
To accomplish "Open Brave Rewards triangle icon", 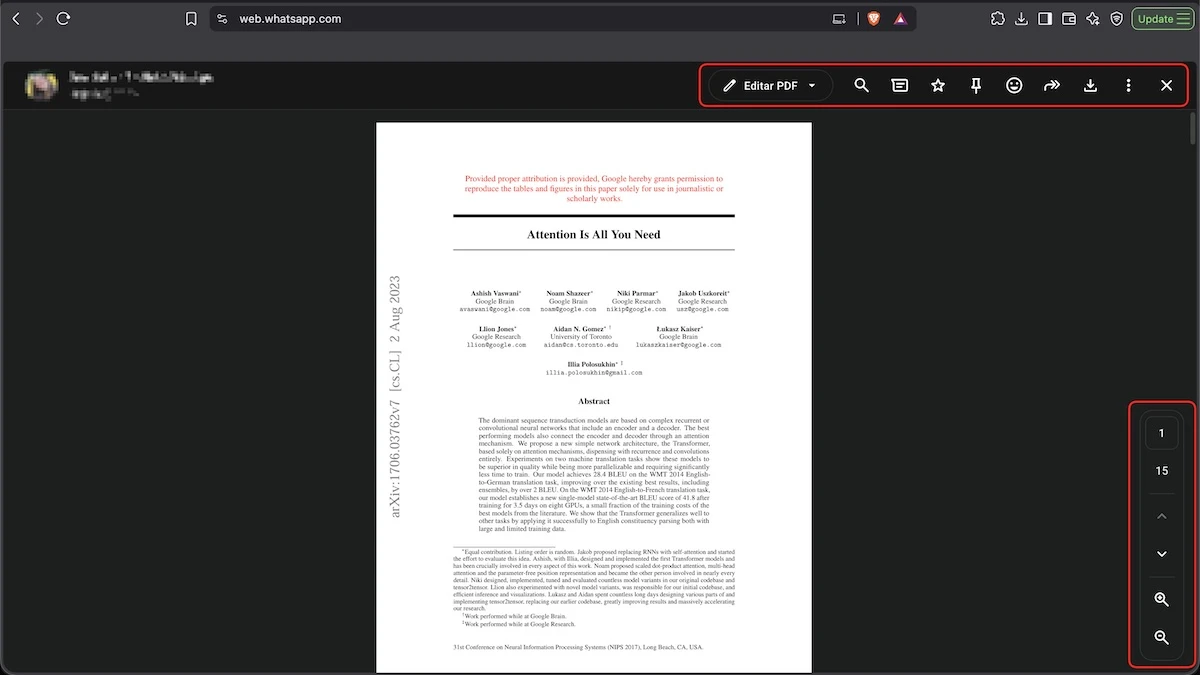I will [900, 19].
